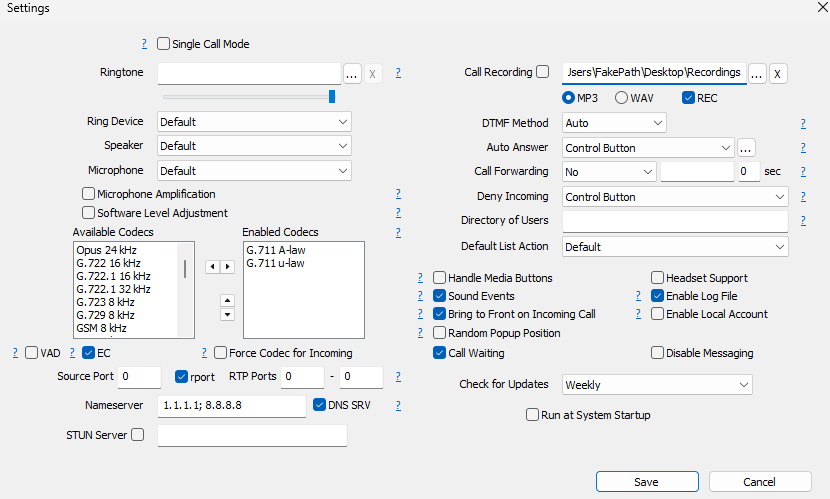The image size is (830, 499).
Task: Open the Check for Updates dropdown
Action: tap(656, 385)
